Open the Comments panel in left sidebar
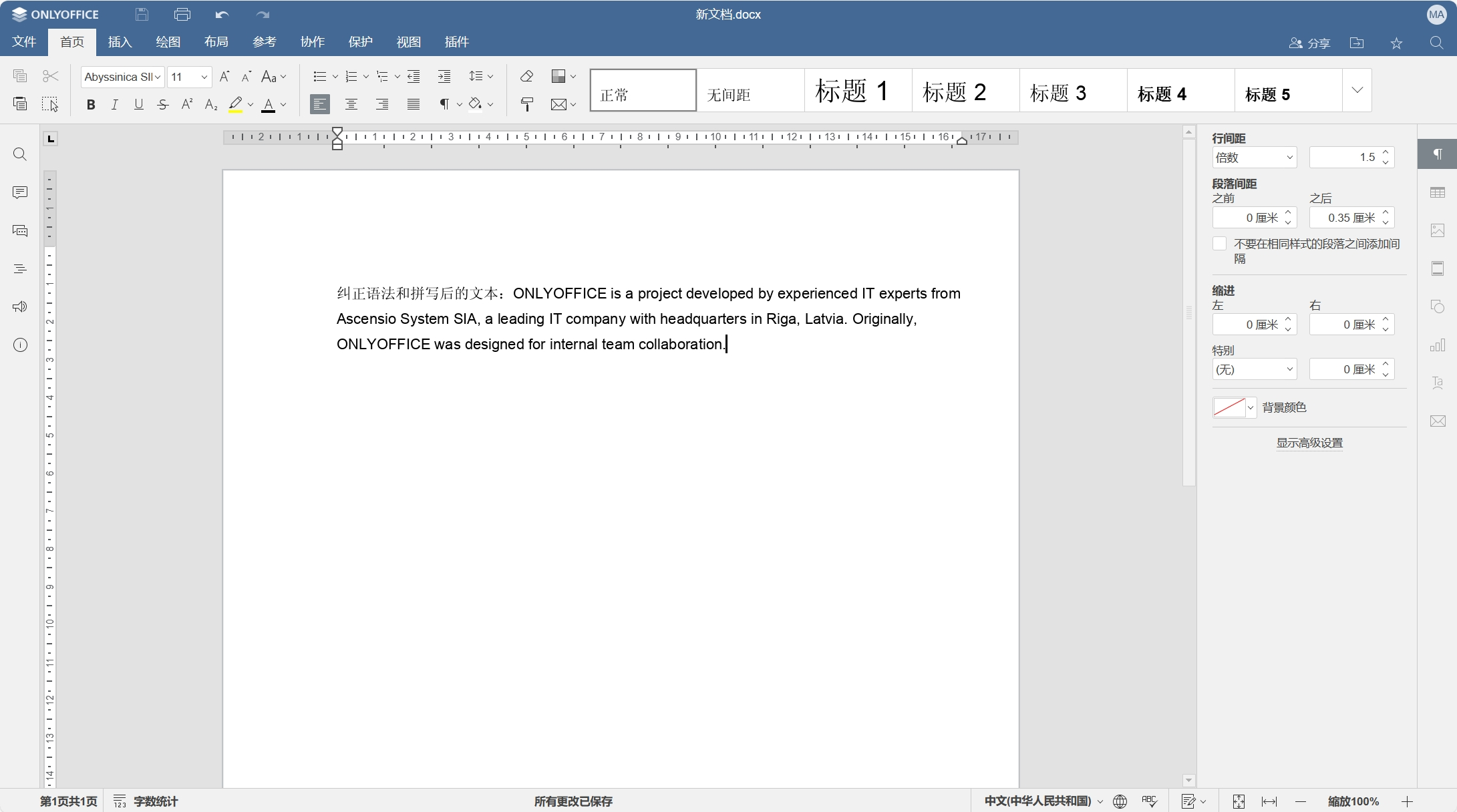 pyautogui.click(x=20, y=192)
